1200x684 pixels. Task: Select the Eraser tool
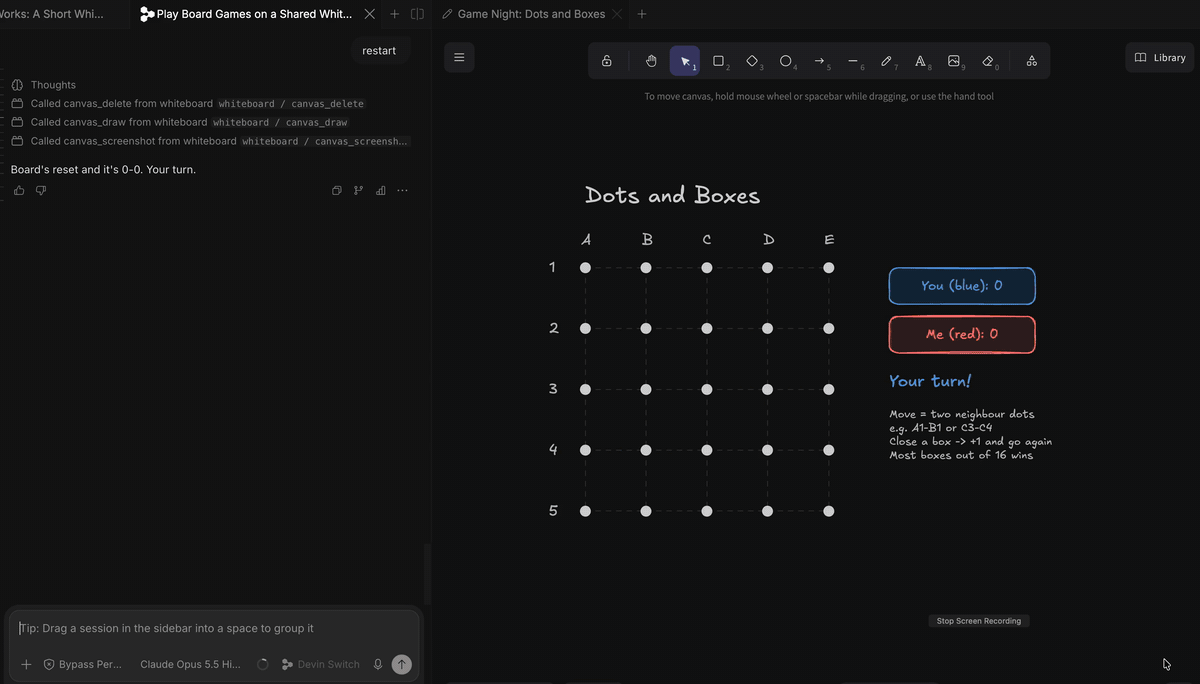pos(988,61)
